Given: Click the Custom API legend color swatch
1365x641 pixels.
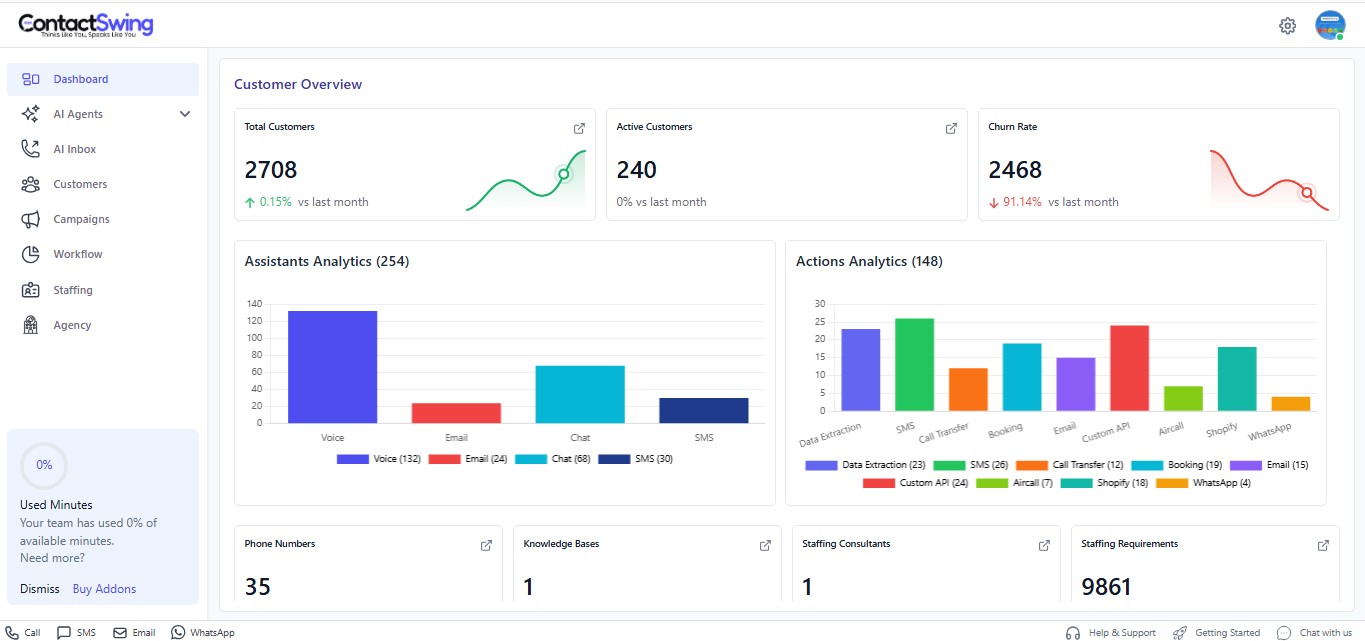Looking at the screenshot, I should tap(878, 483).
